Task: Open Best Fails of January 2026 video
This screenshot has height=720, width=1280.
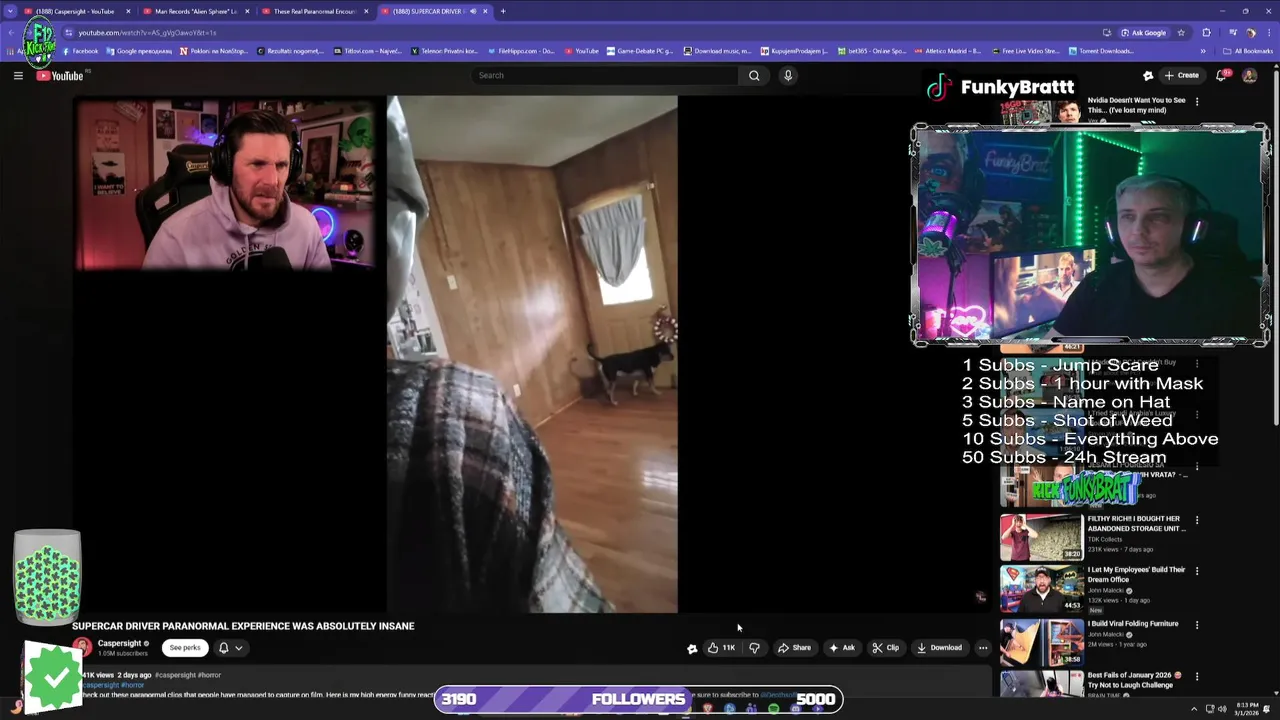Action: tap(1136, 680)
